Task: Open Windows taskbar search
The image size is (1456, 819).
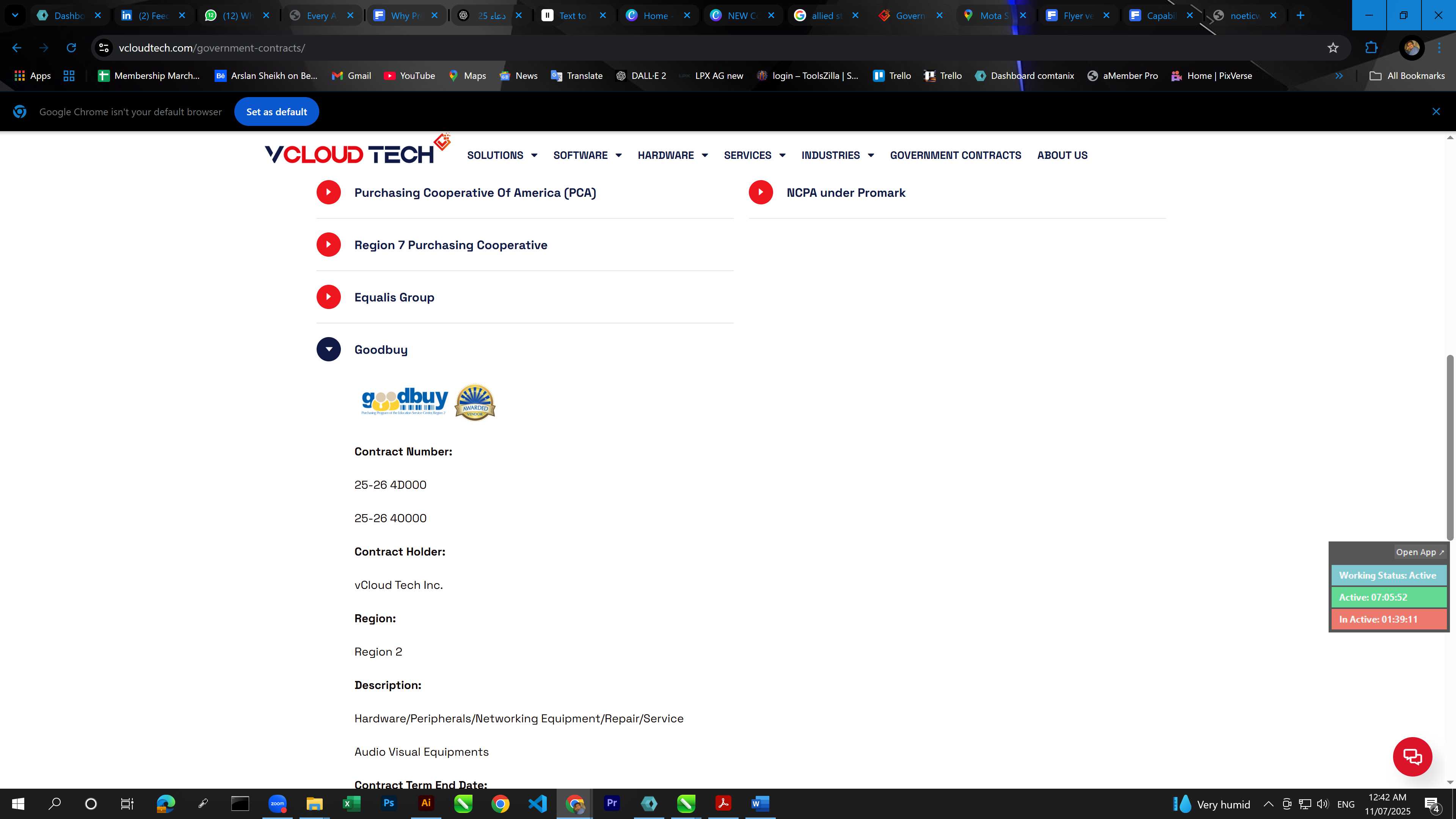Action: pos(54,803)
